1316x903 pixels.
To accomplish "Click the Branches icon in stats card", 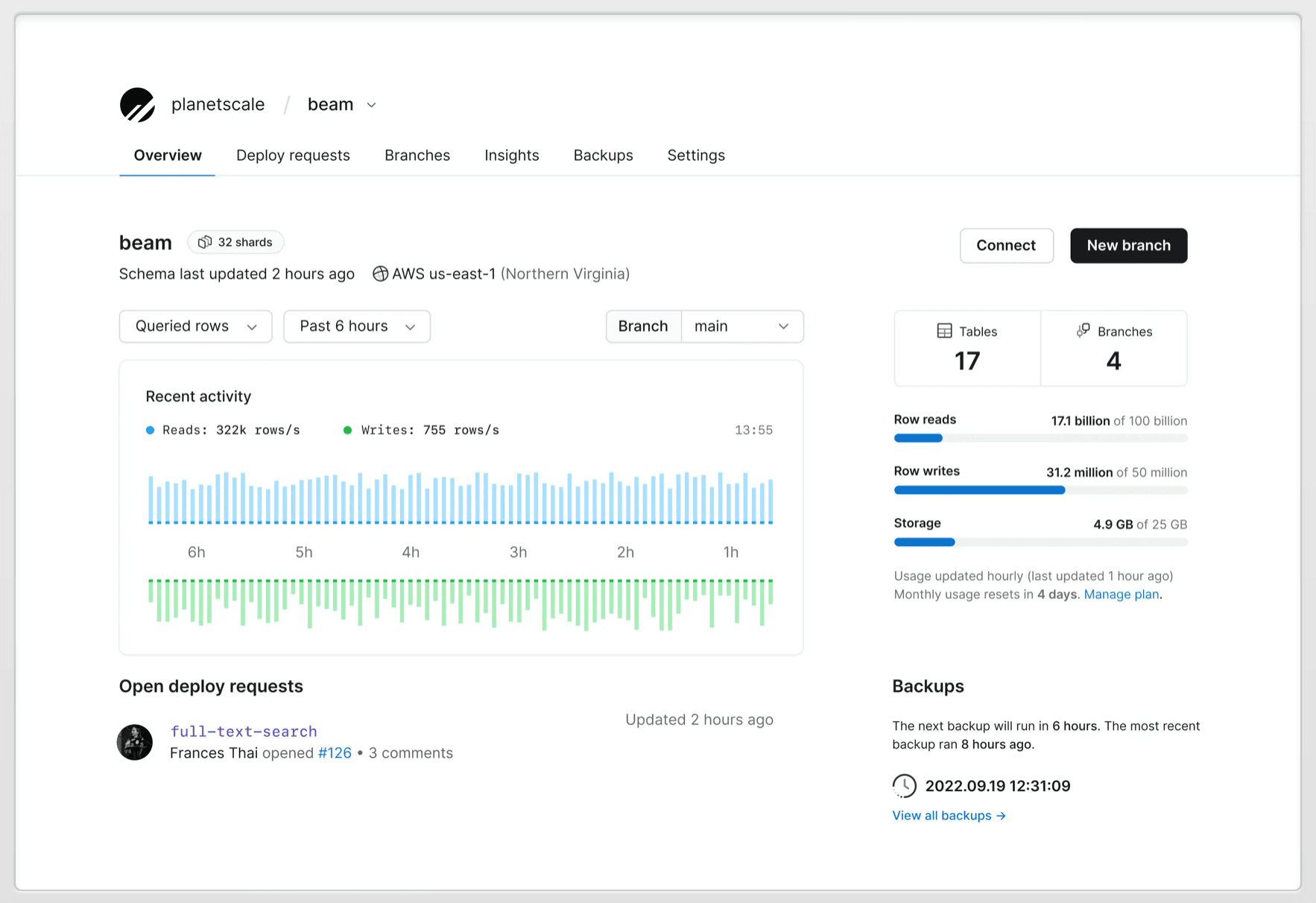I will coord(1084,331).
